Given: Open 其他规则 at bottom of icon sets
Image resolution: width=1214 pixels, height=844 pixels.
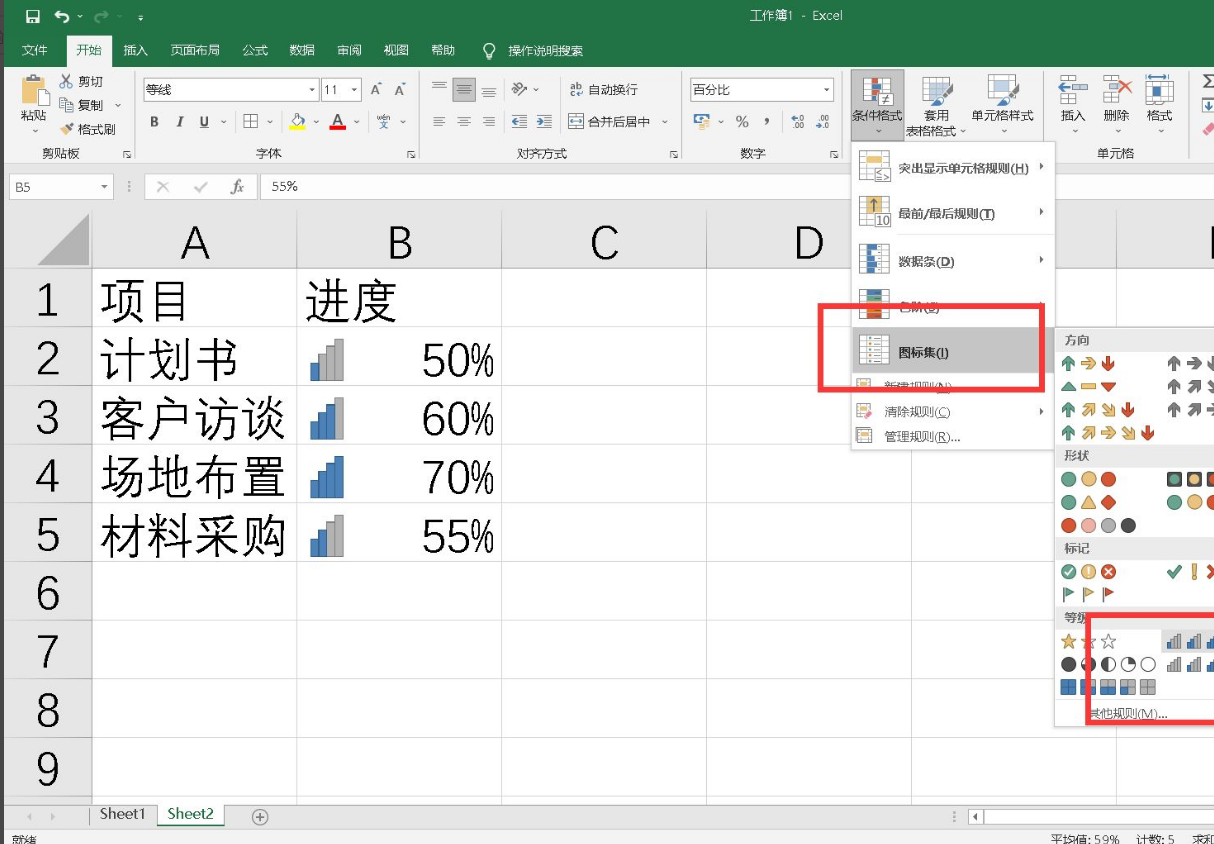Looking at the screenshot, I should pyautogui.click(x=1127, y=714).
